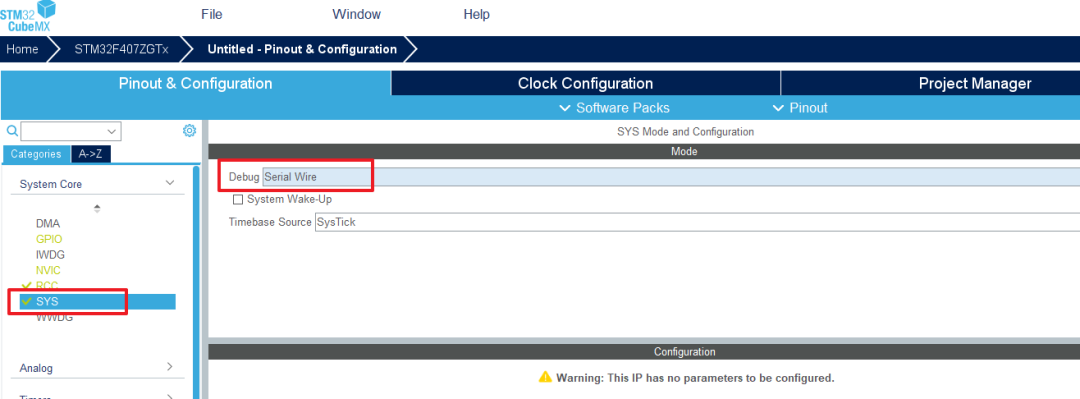1080x399 pixels.
Task: Expand the Analog category
Action: point(96,368)
